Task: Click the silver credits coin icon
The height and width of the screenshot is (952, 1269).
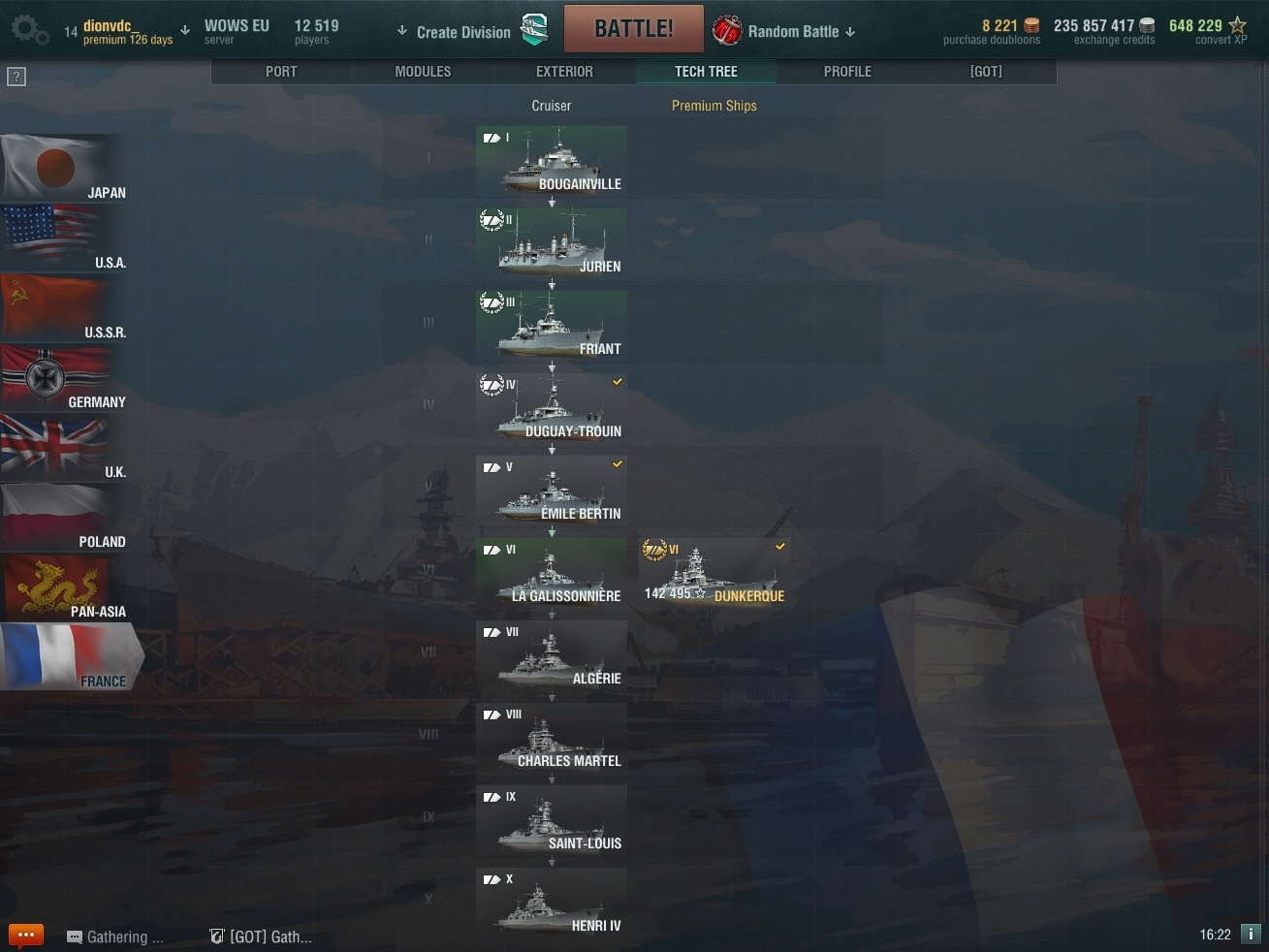Action: [x=1147, y=25]
